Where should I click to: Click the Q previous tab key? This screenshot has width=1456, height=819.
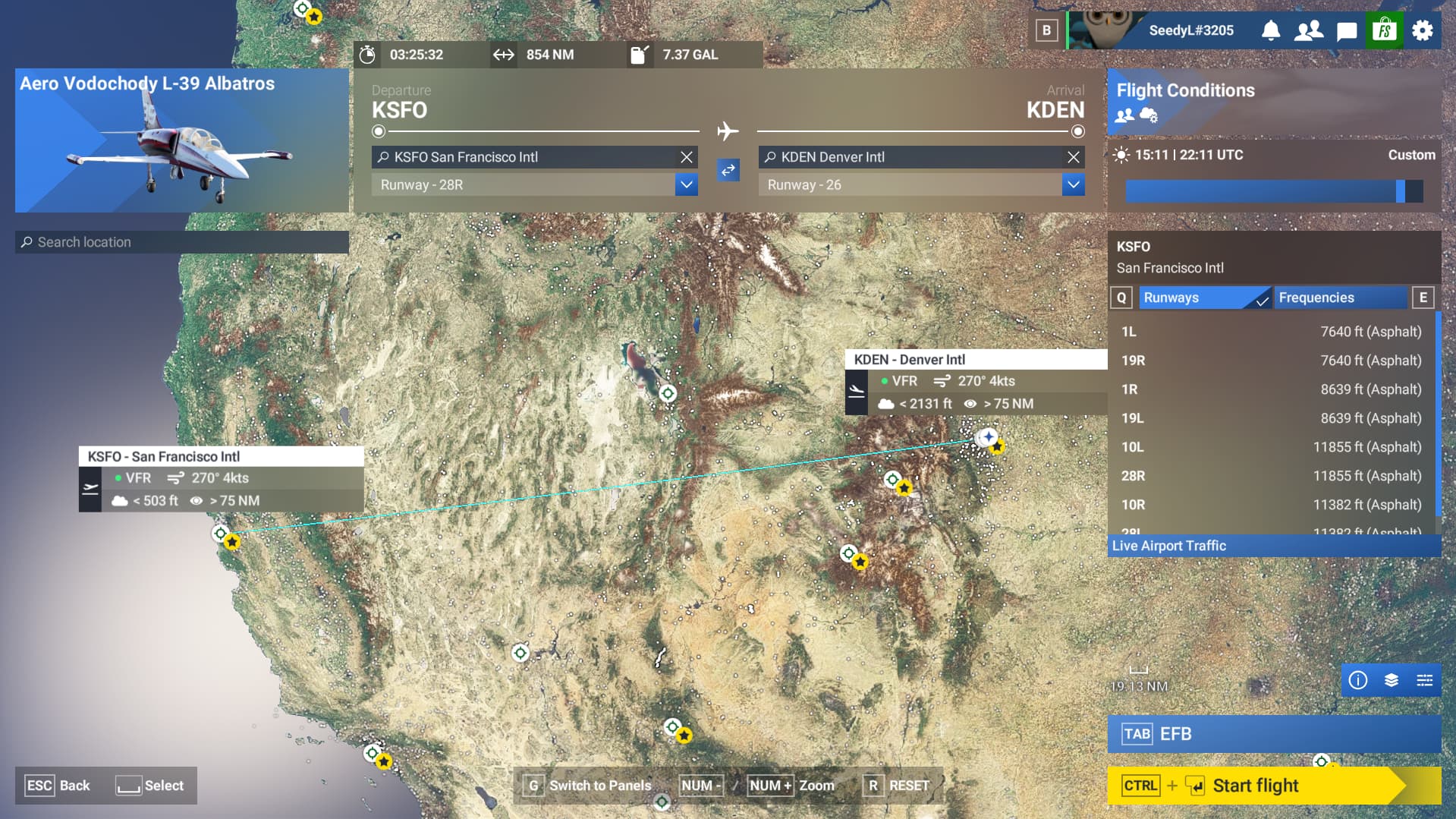(1121, 298)
